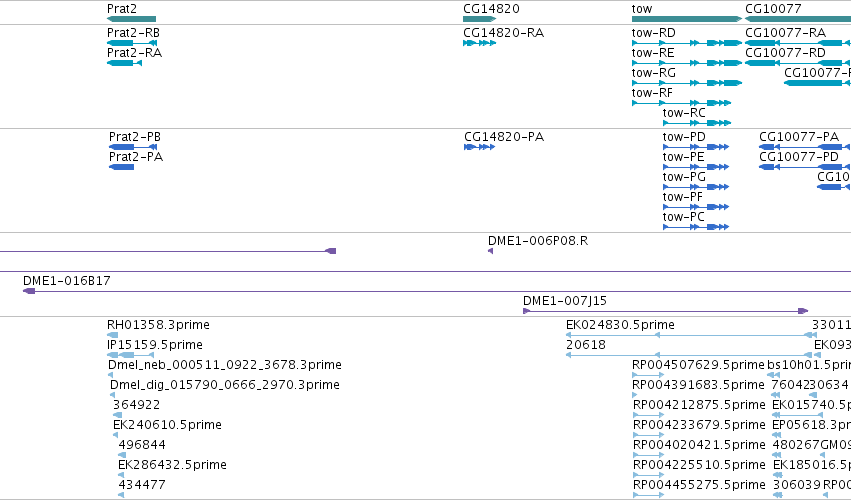Click the RH01358.3prime EST label
The image size is (851, 500).
pyautogui.click(x=158, y=325)
